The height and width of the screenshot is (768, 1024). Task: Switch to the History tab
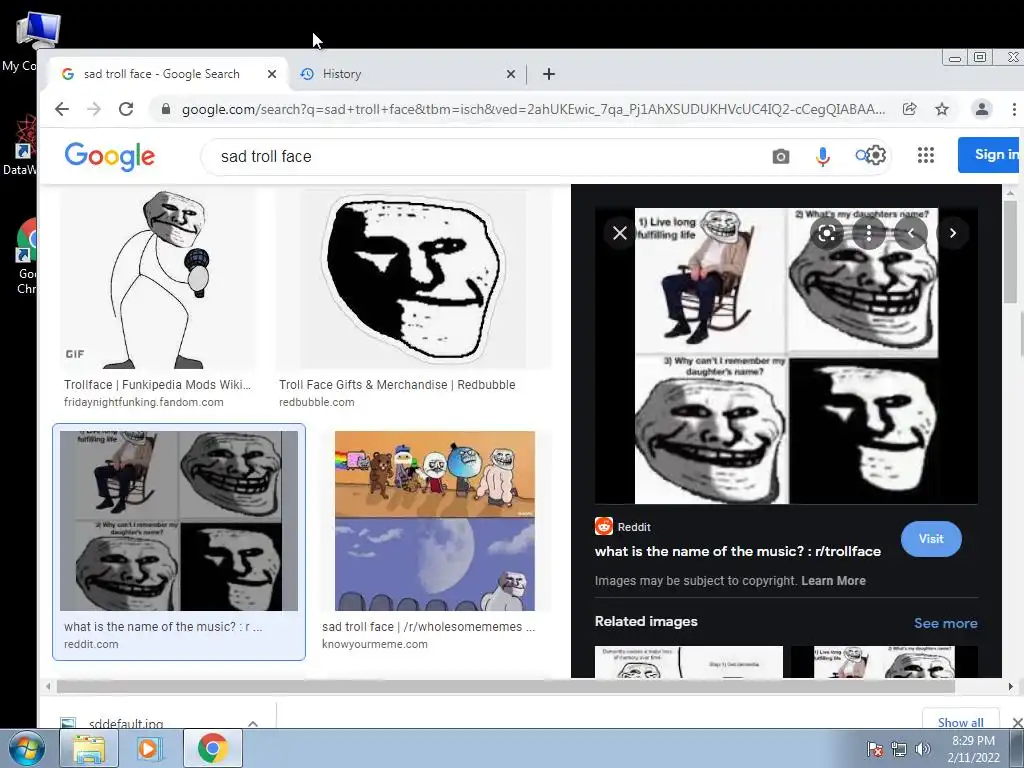(x=405, y=74)
